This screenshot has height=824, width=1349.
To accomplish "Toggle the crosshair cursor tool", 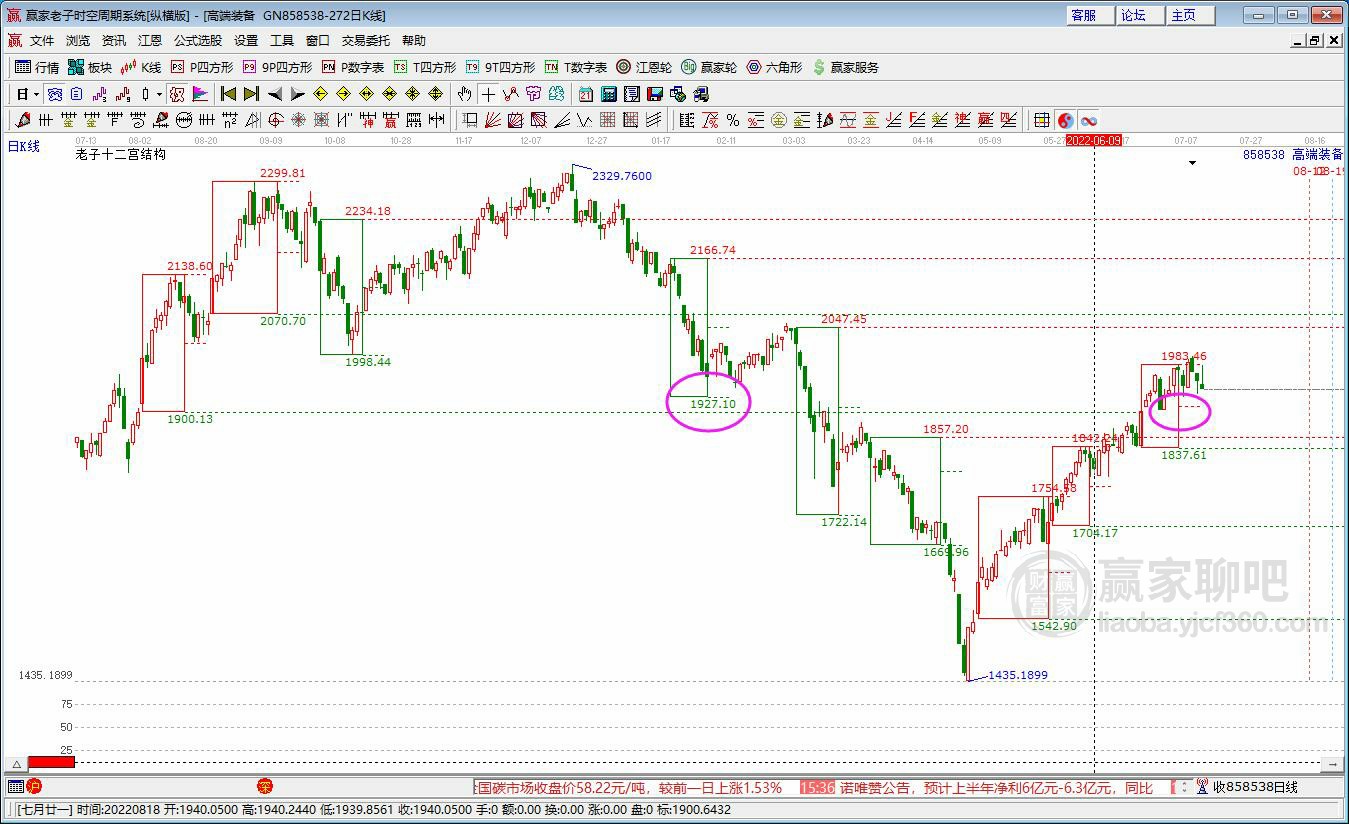I will coord(487,94).
